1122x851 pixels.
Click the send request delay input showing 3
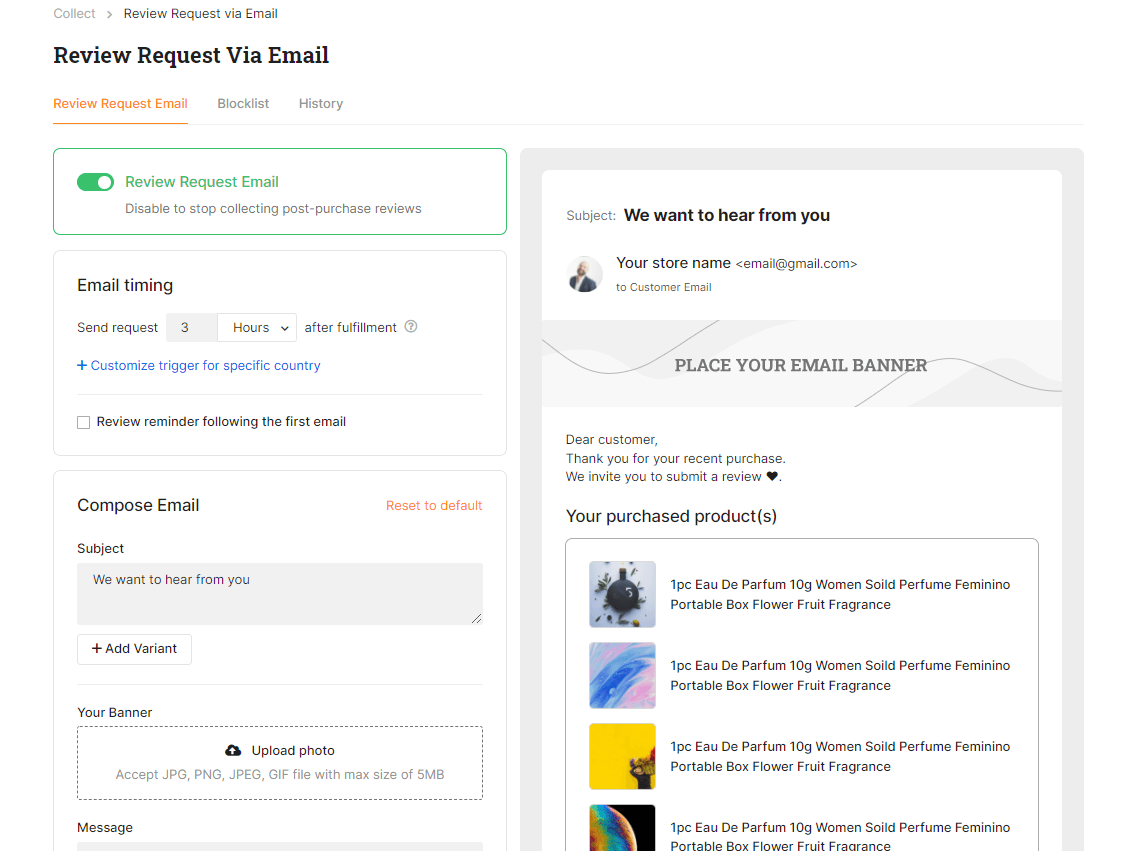[191, 327]
